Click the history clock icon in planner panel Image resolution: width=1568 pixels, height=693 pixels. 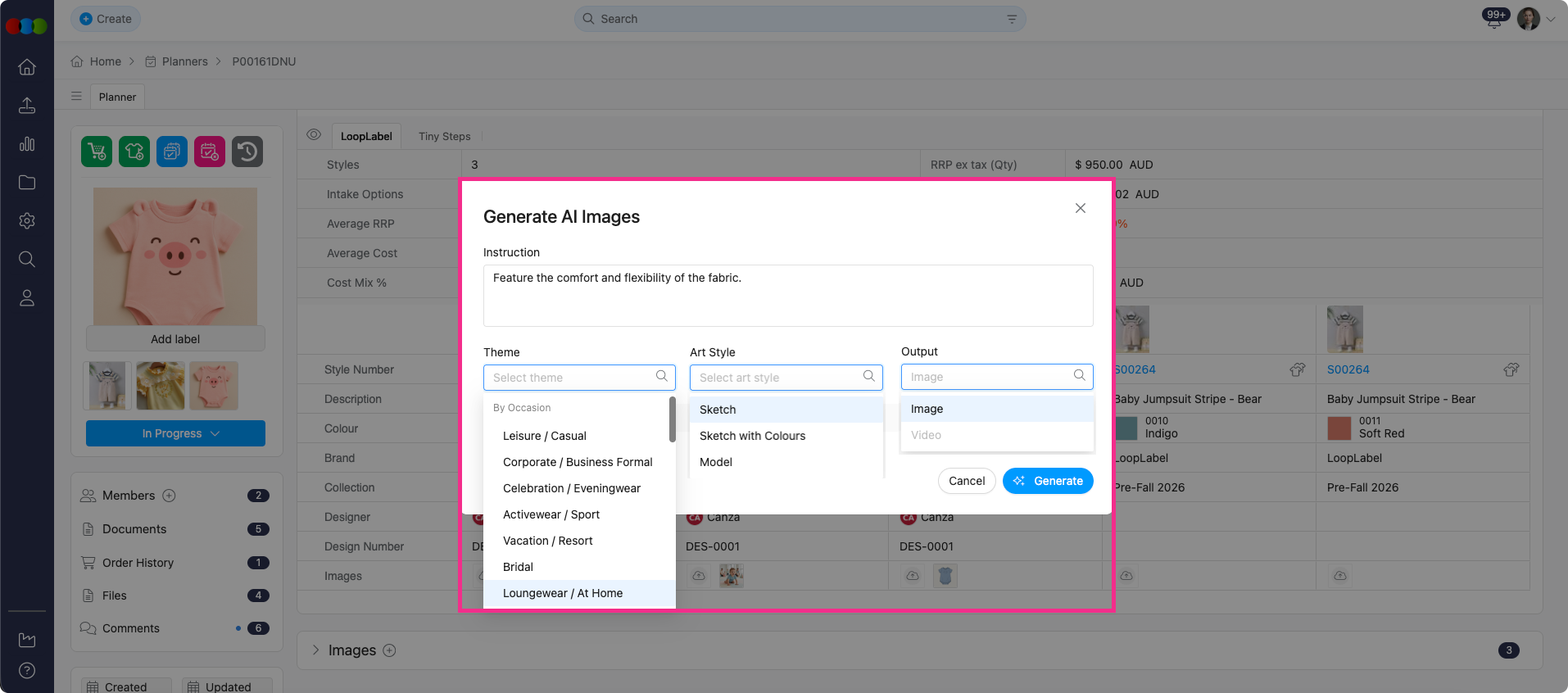pyautogui.click(x=247, y=152)
